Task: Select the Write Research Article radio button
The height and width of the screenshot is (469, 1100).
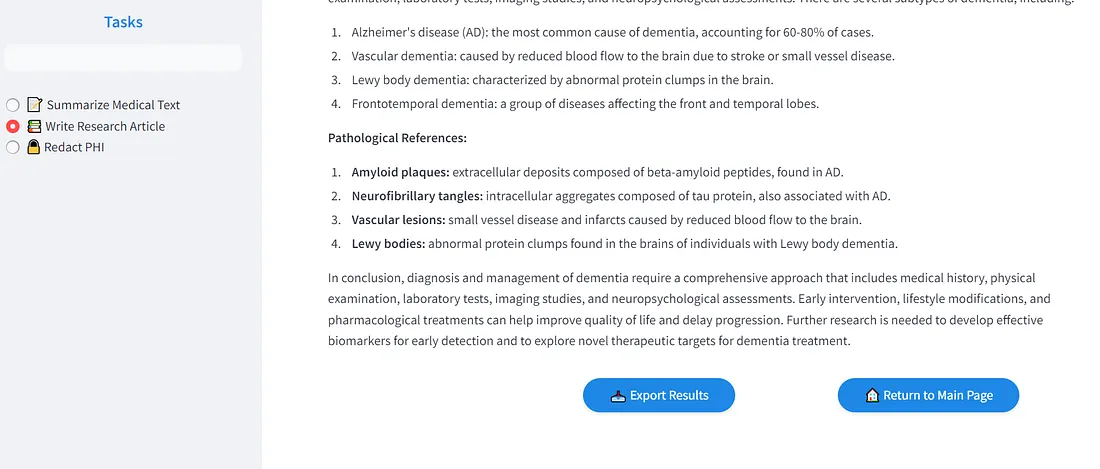Action: [13, 127]
